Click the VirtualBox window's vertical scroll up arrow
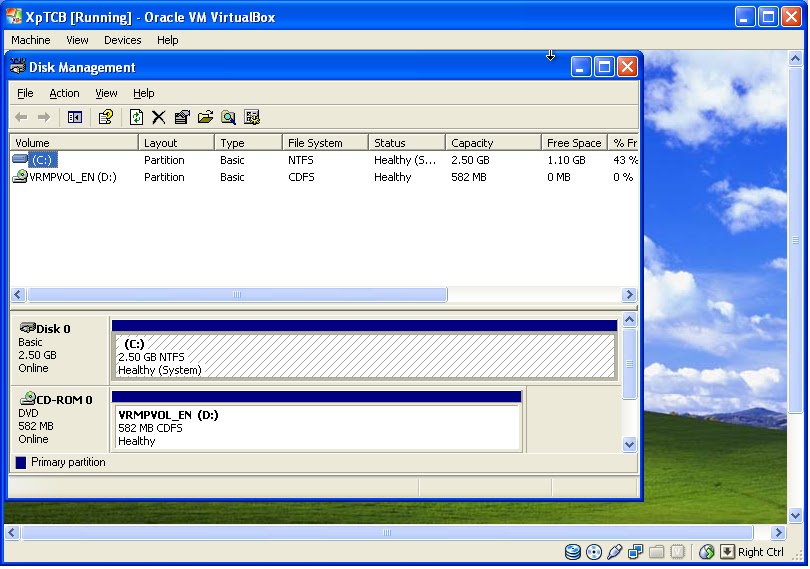Screen dimensions: 810x569 point(796,58)
